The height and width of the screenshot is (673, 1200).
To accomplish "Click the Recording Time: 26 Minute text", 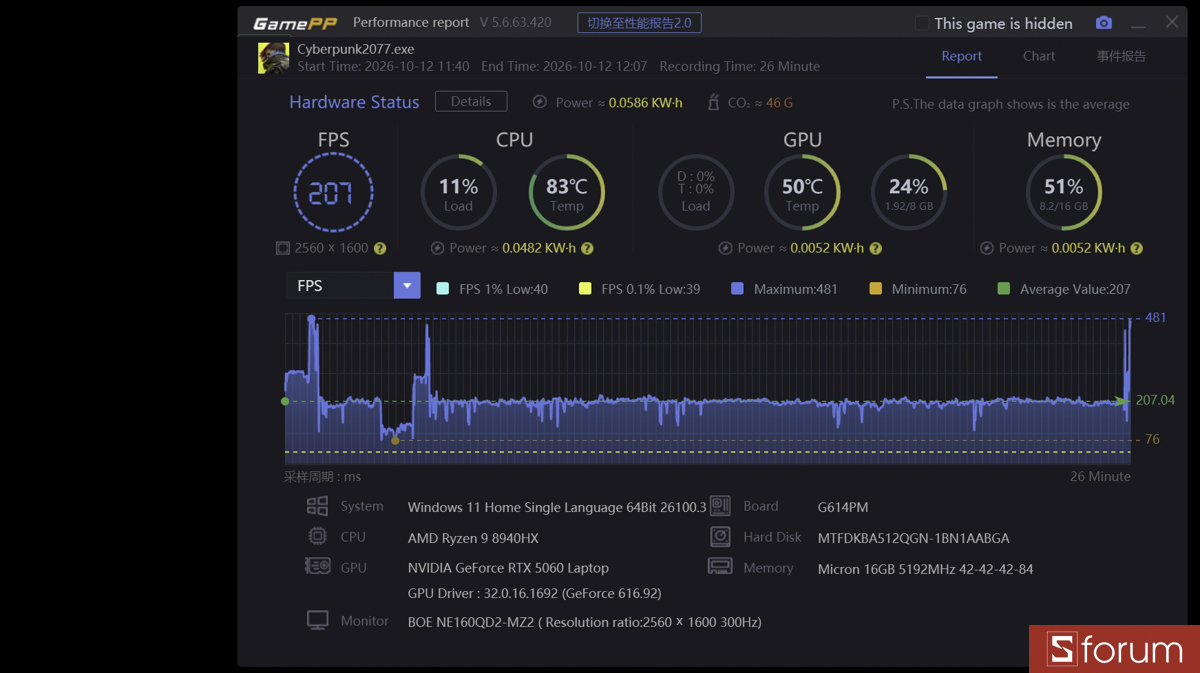I will coord(739,66).
